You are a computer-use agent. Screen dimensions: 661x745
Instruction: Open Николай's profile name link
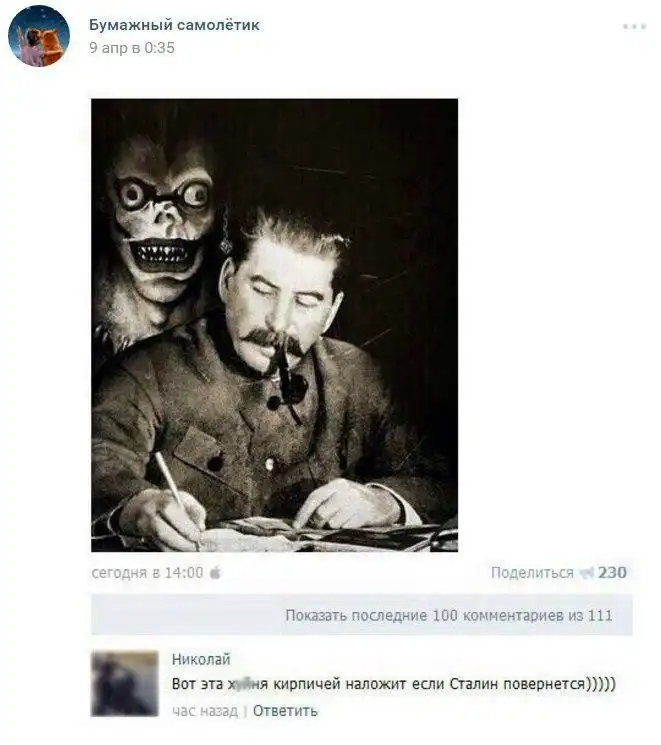(x=201, y=659)
